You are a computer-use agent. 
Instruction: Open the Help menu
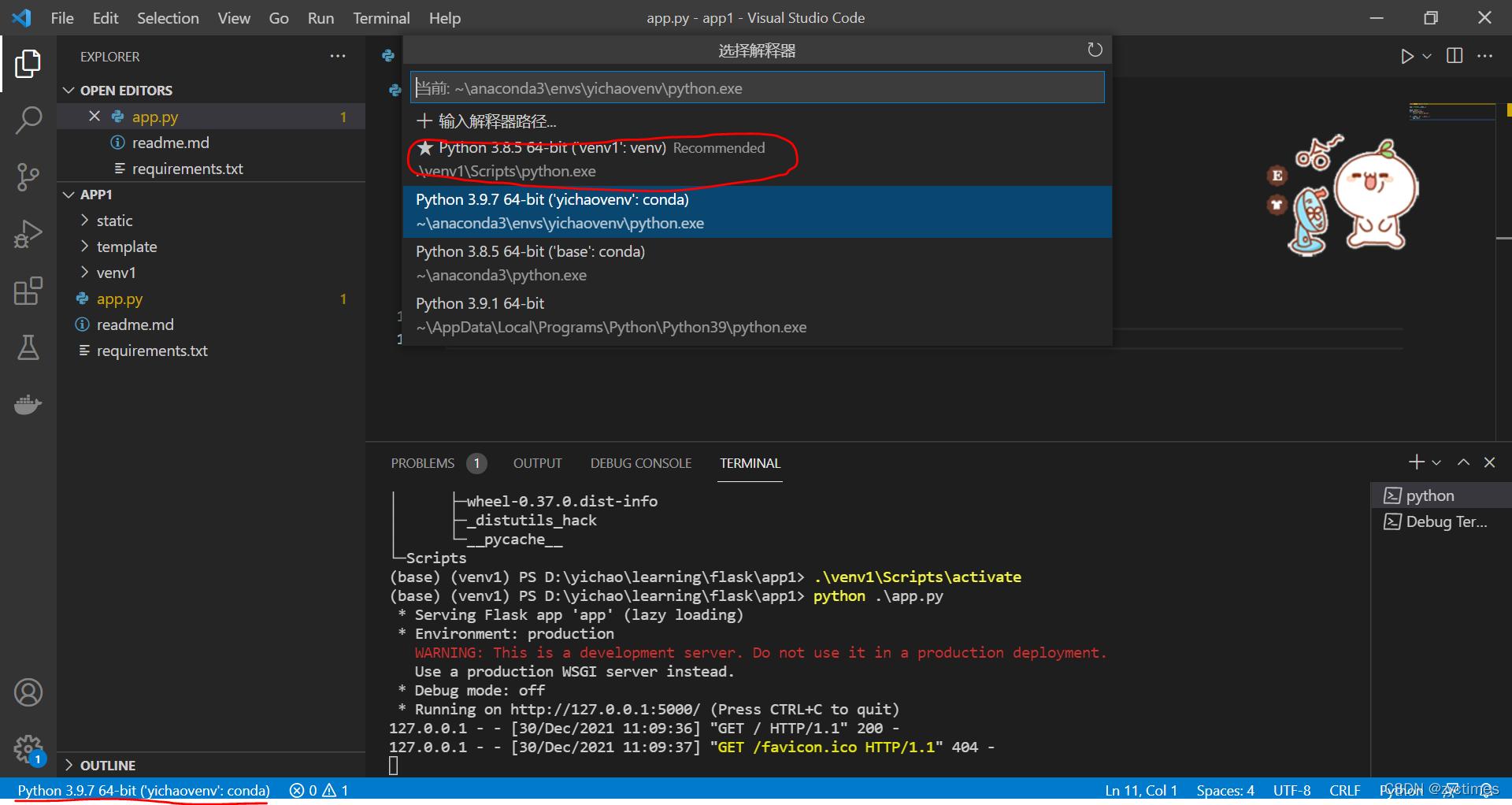tap(445, 17)
